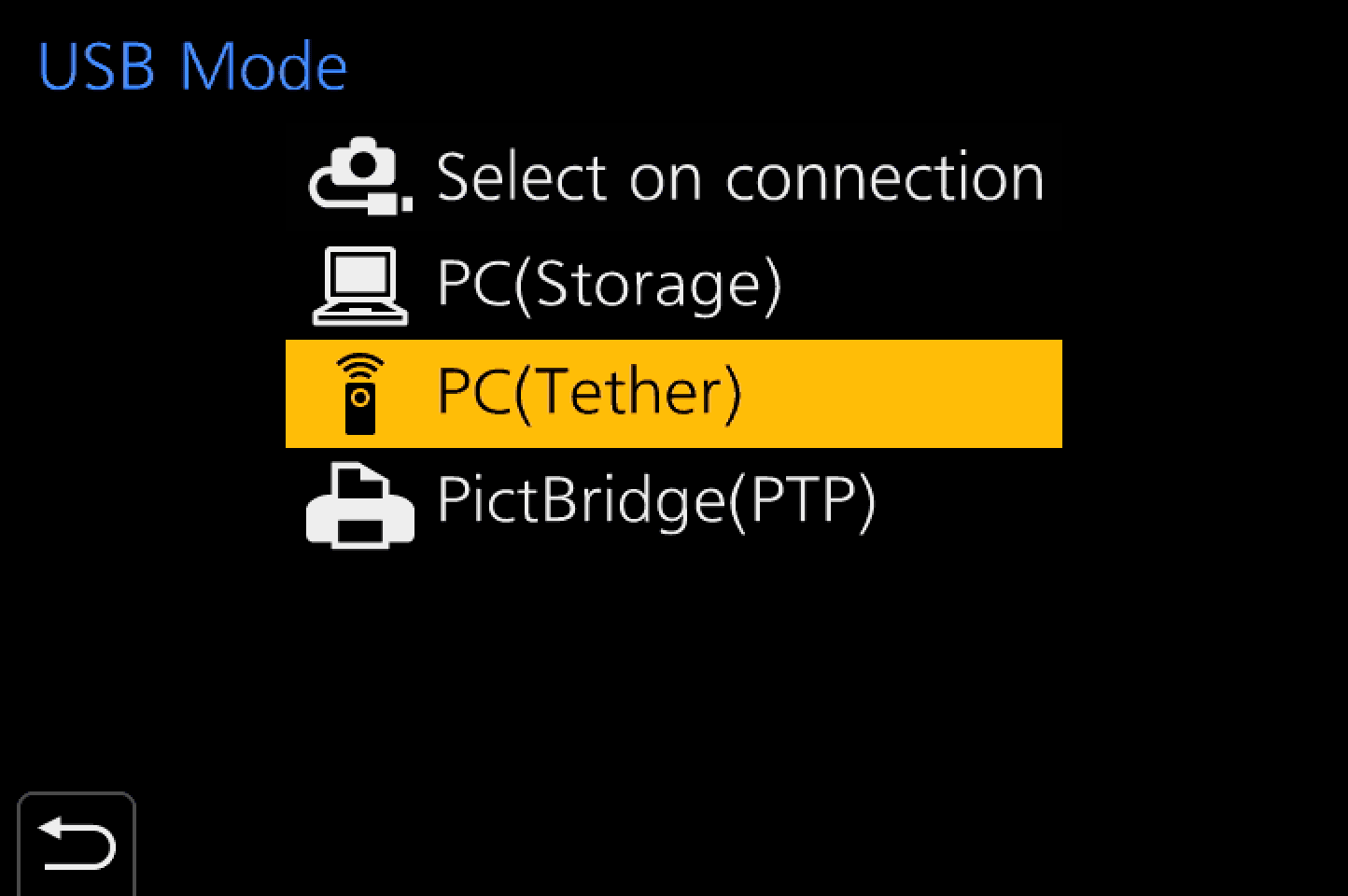Click the word "PictBridge" in the last option
The image size is (1348, 896).
point(580,501)
